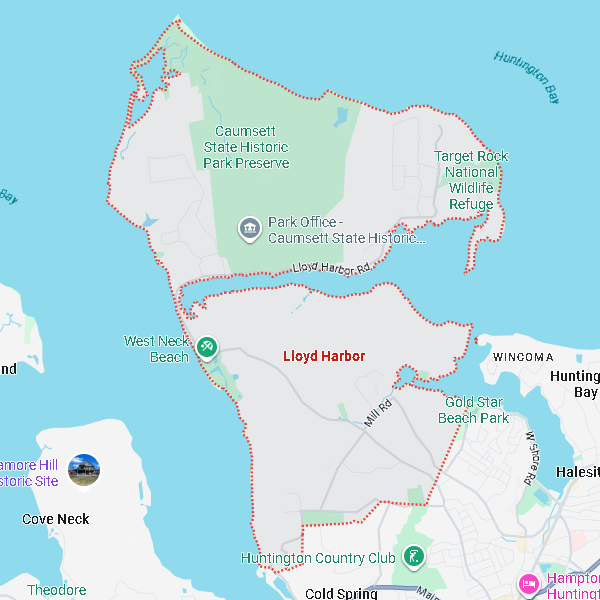
Task: Open the Sagamore Hill photo thumbnail marker
Action: click(84, 470)
